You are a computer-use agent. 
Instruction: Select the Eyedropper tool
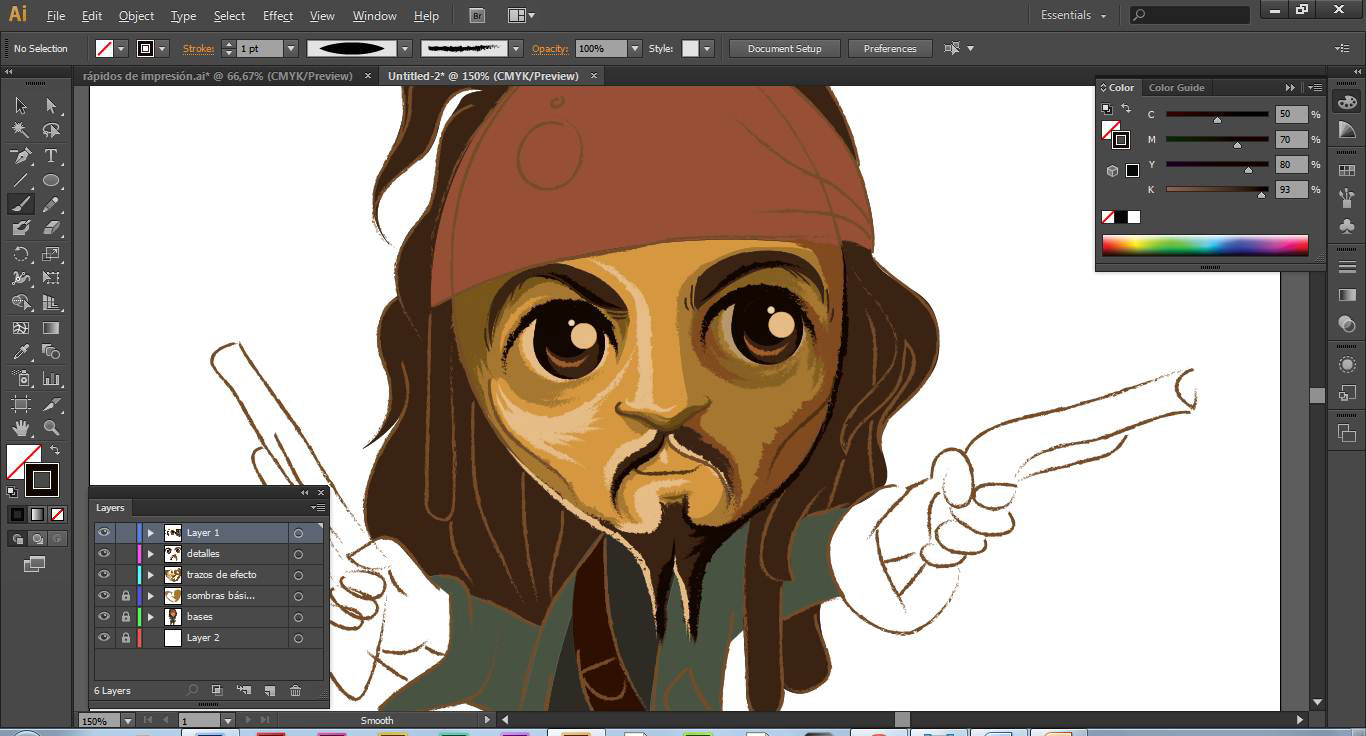(x=21, y=352)
